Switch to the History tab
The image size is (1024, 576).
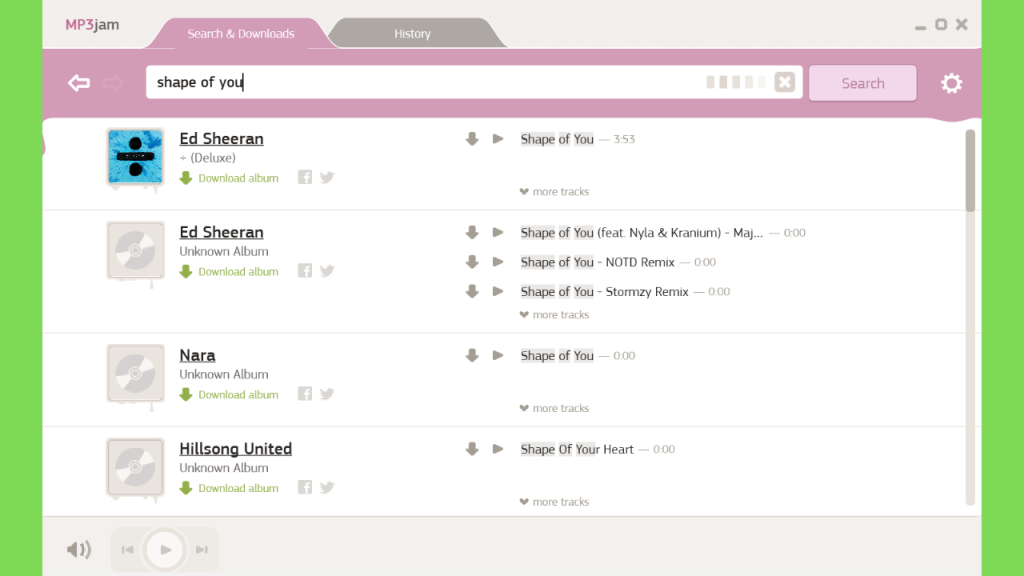(413, 33)
